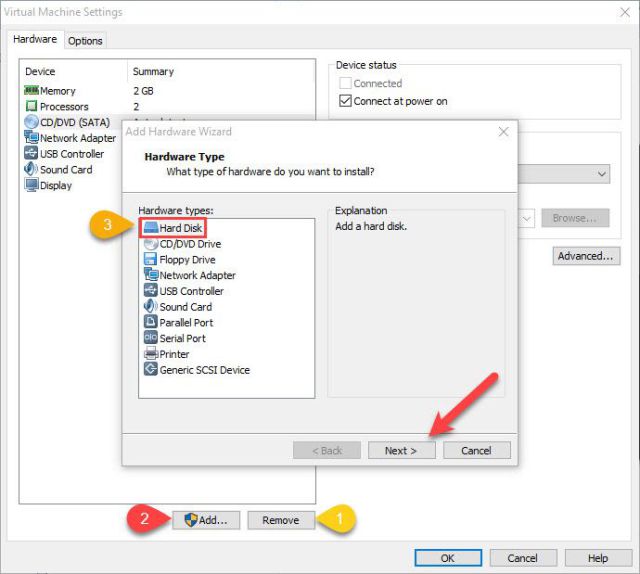The height and width of the screenshot is (574, 640).
Task: Toggle the Connect at power on checkbox
Action: 345,101
